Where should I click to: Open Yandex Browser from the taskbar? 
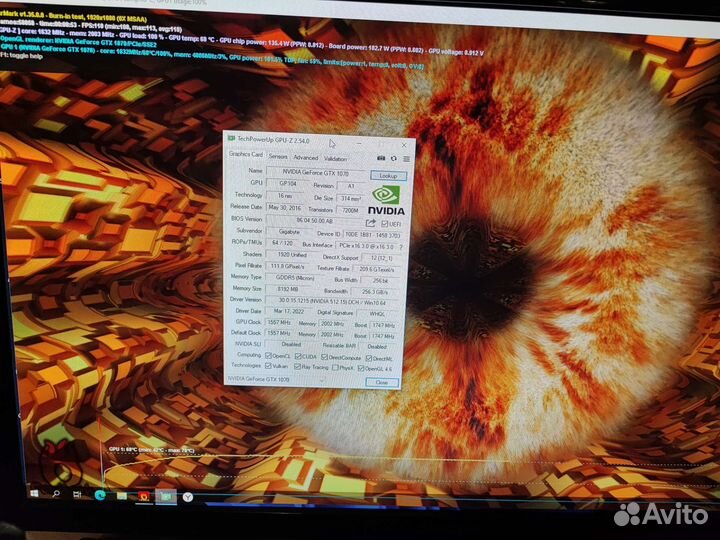(188, 497)
